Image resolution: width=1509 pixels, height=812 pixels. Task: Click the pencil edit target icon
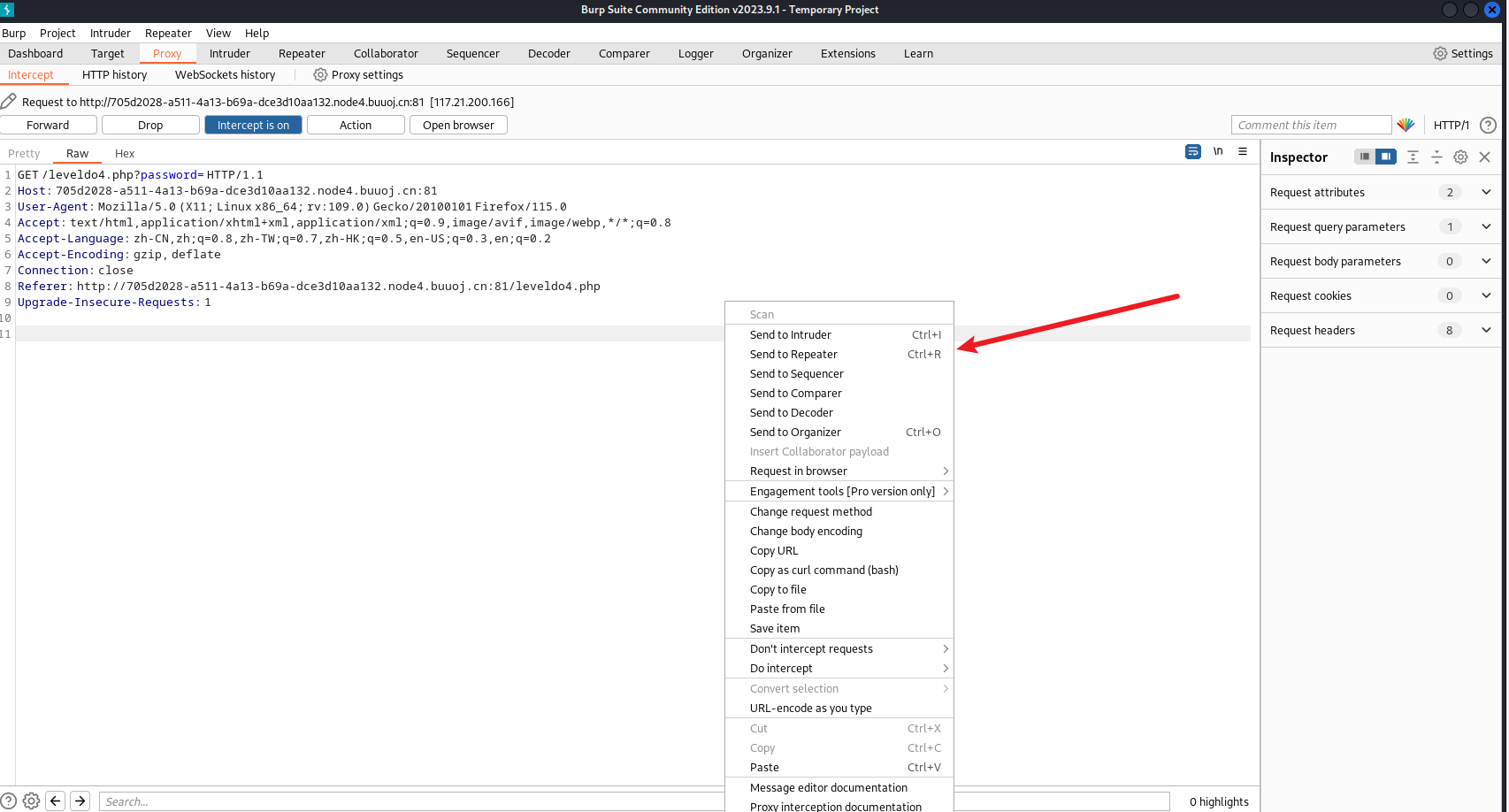9,101
